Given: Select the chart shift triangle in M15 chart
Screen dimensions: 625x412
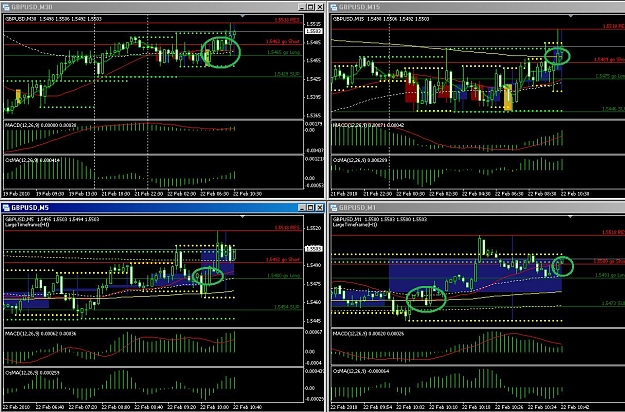Looking at the screenshot, I should point(570,16).
